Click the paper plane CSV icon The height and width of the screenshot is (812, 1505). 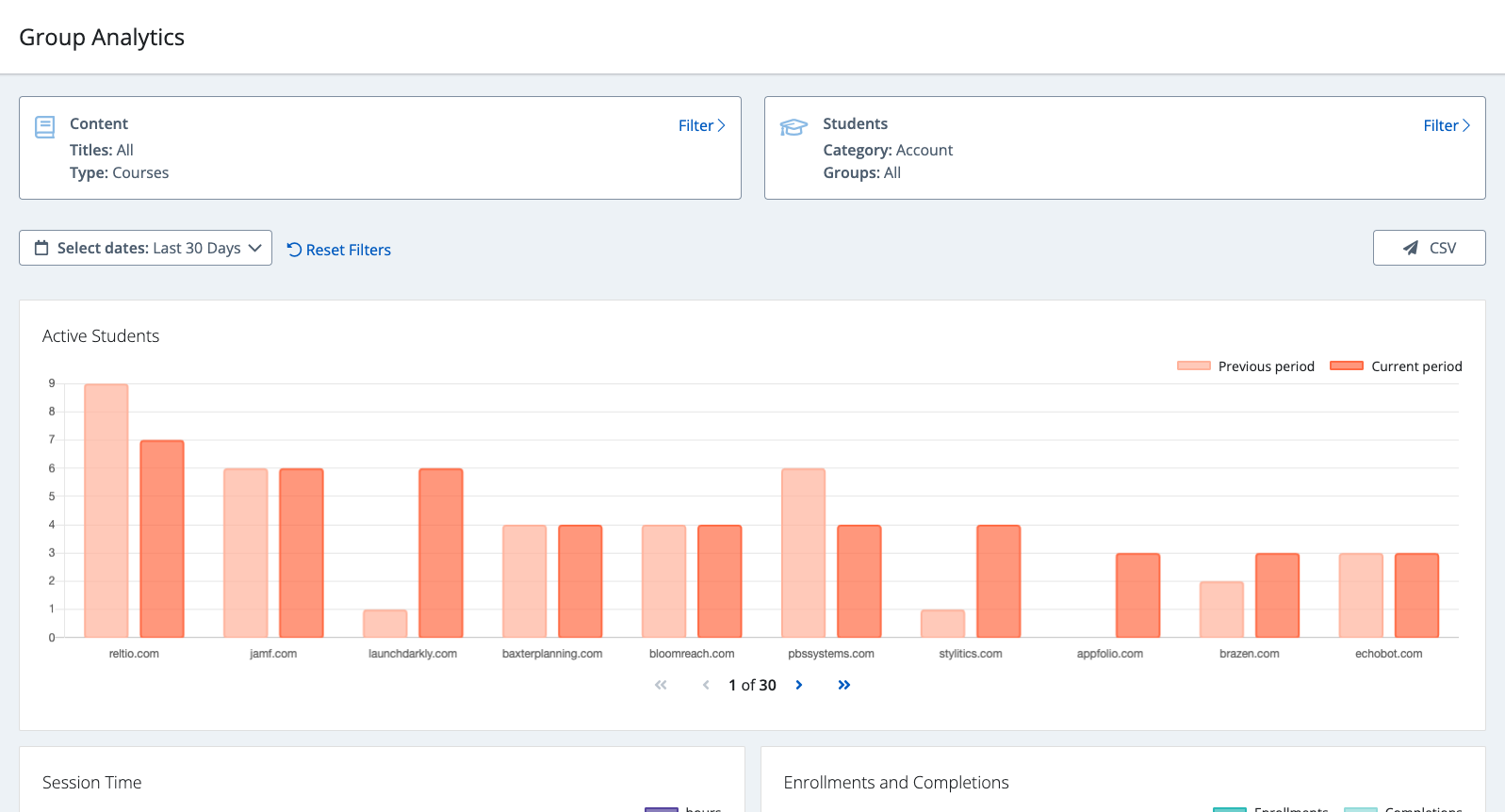(x=1410, y=249)
